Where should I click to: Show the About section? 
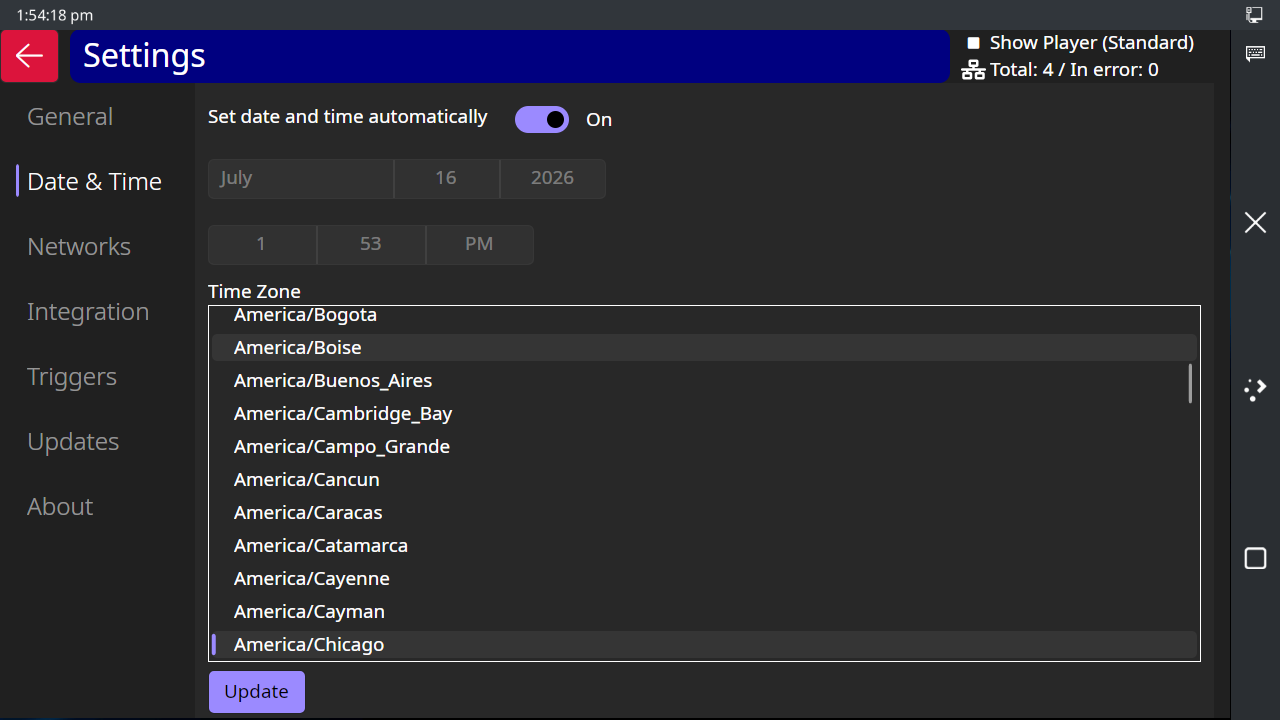[x=60, y=506]
